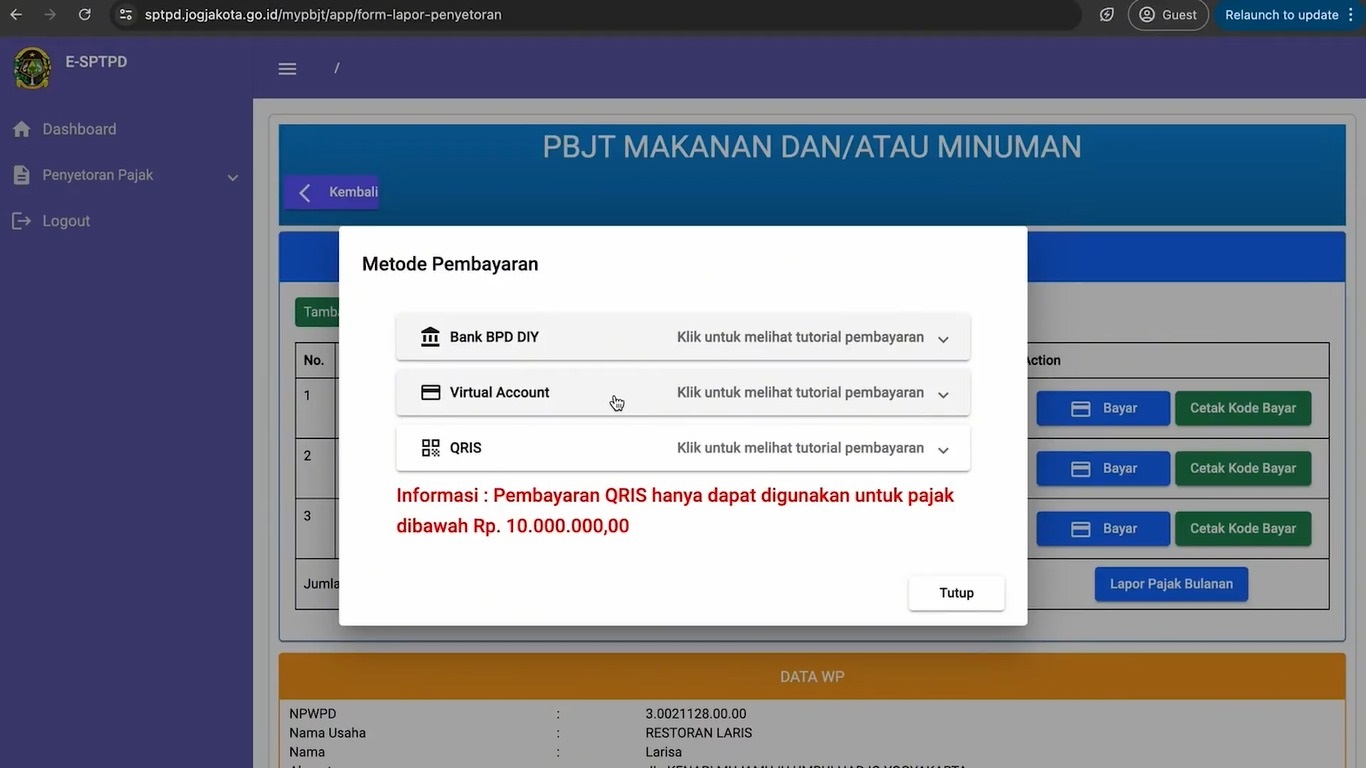
Task: Open the Guest profile button
Action: tap(1168, 15)
